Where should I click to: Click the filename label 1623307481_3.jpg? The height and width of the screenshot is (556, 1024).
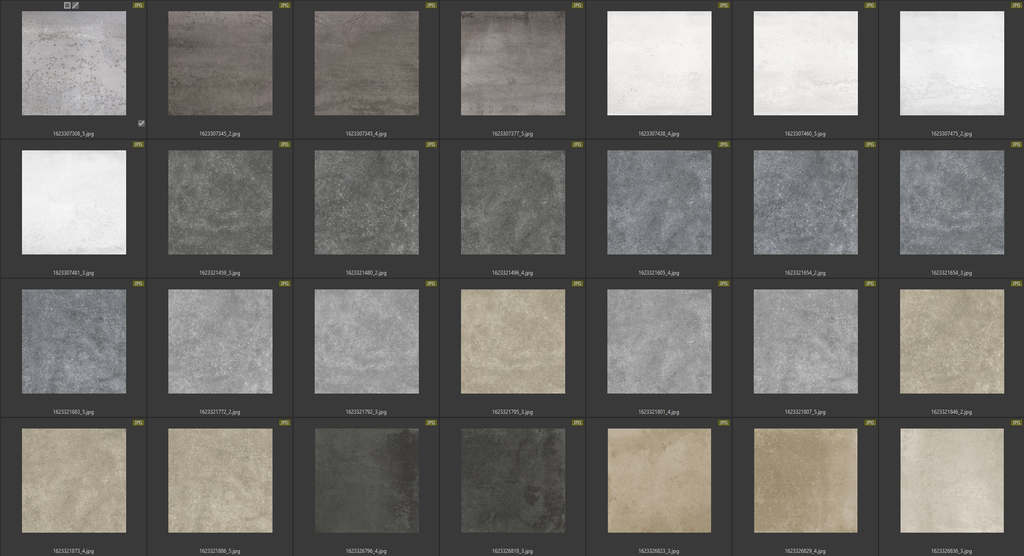pyautogui.click(x=74, y=272)
